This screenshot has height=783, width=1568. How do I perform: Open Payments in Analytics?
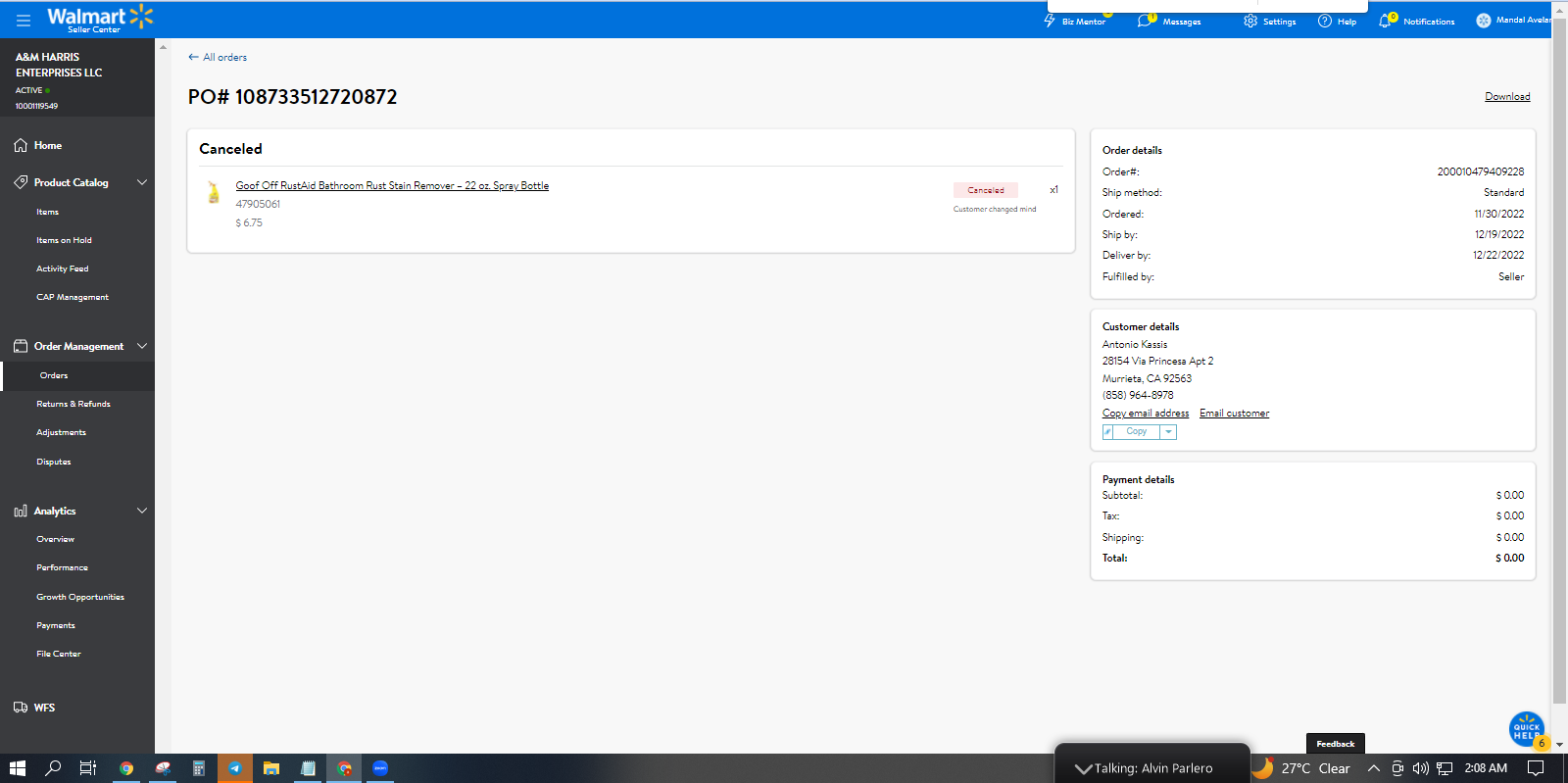coord(56,625)
